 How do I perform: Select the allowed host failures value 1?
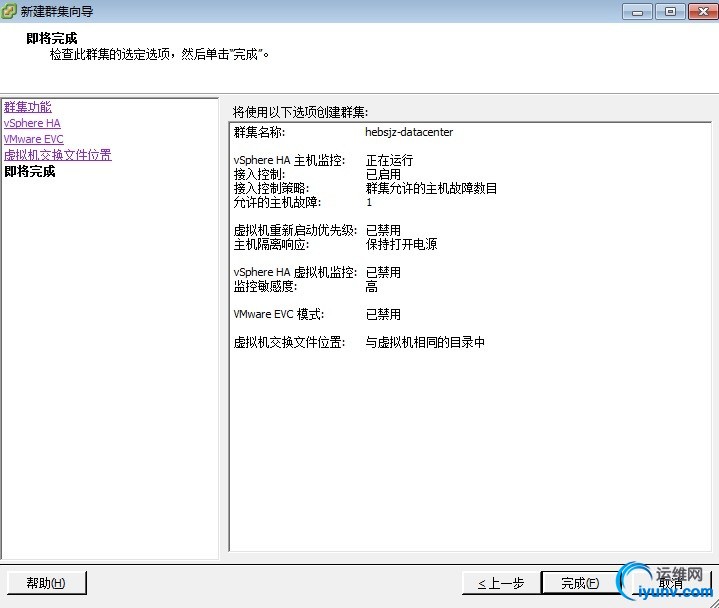point(369,202)
